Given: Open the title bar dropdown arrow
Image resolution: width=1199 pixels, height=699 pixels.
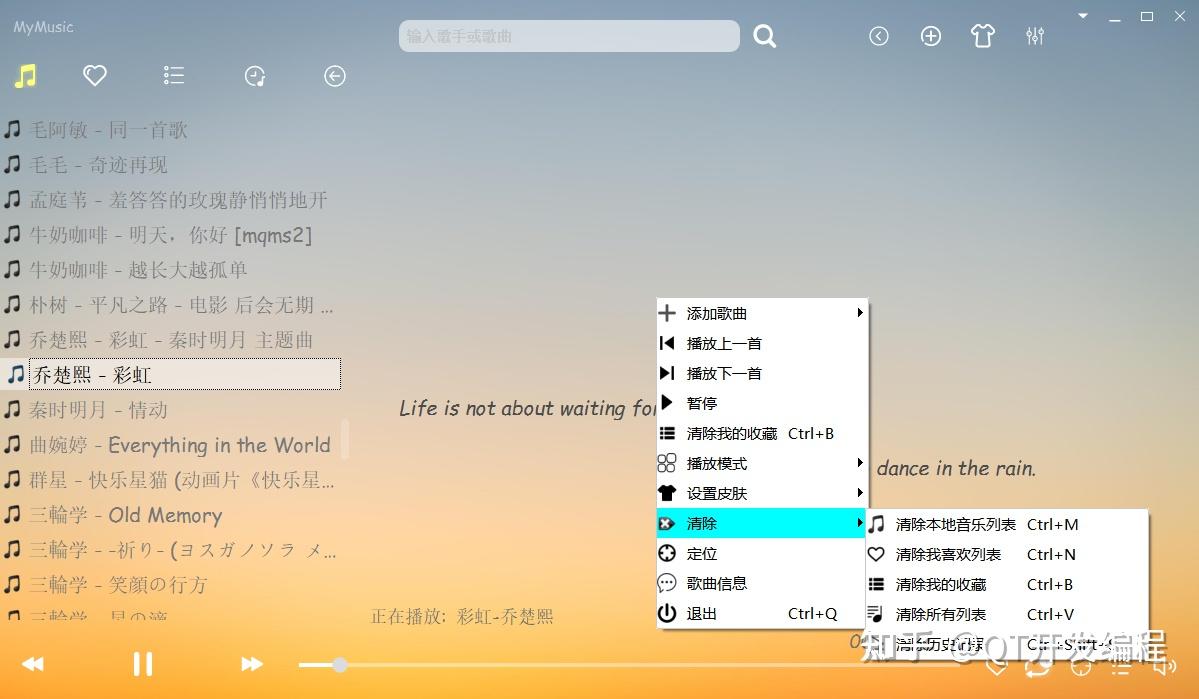Looking at the screenshot, I should point(1082,16).
